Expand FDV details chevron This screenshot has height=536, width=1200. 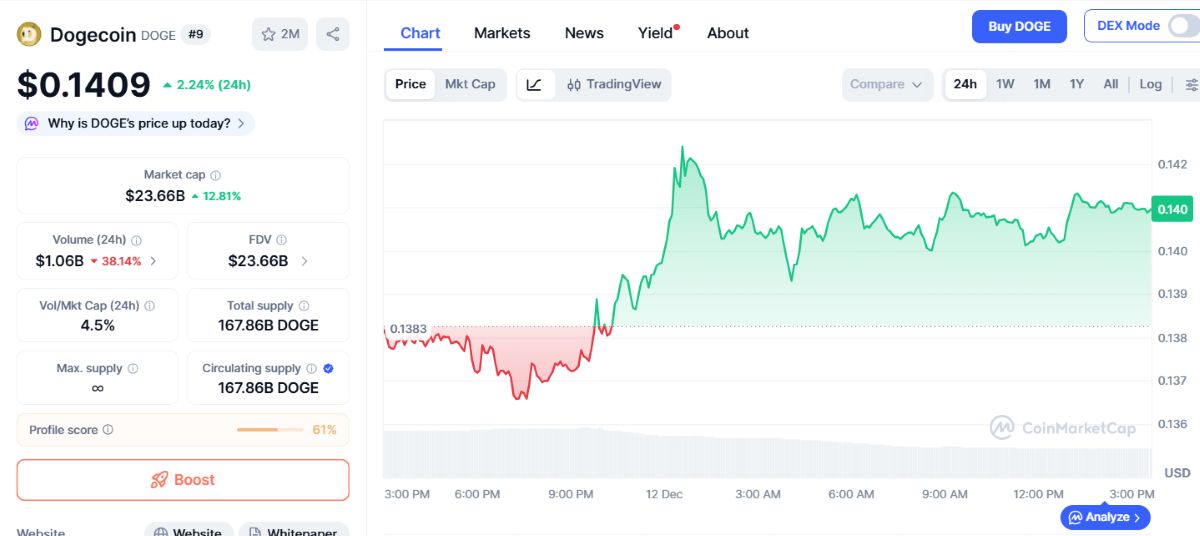coord(304,261)
